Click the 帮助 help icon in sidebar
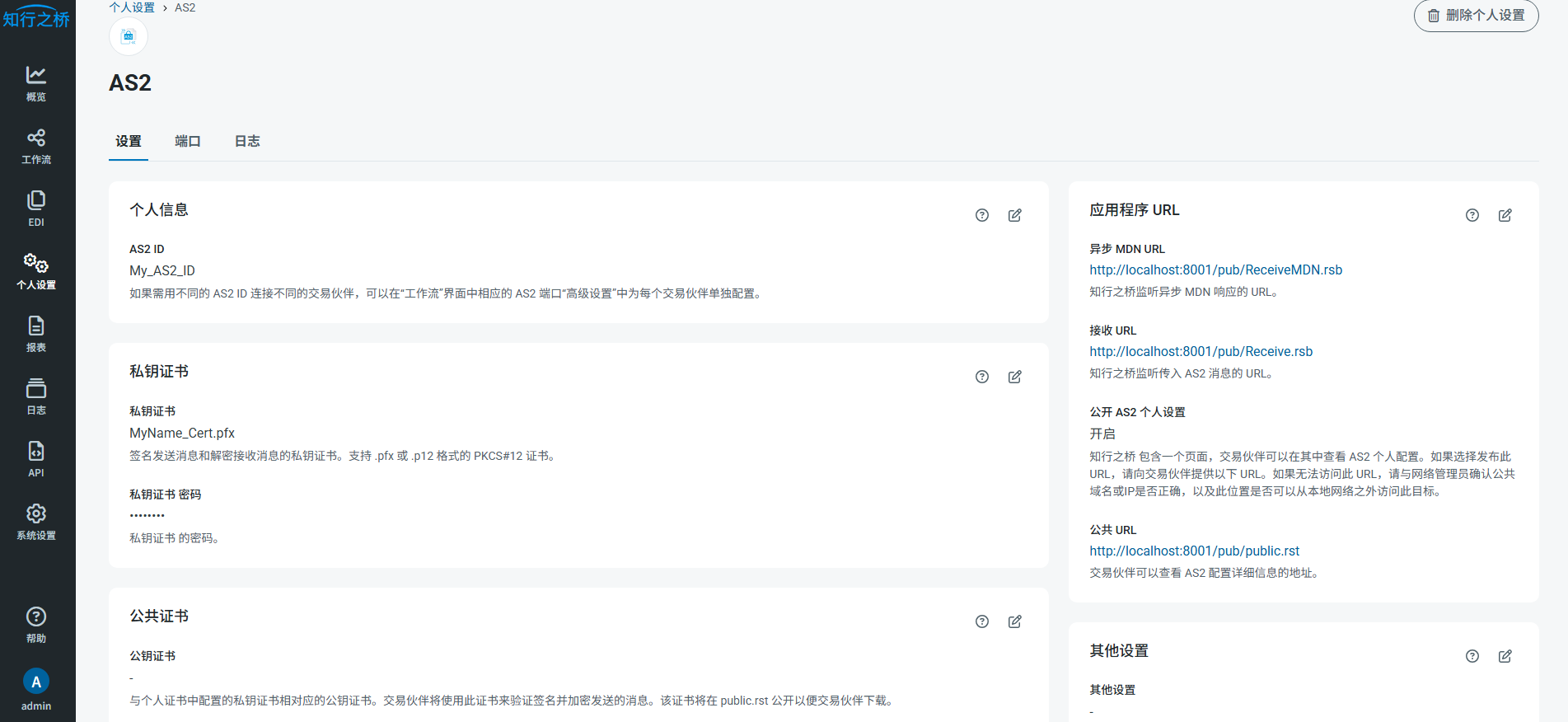This screenshot has width=1568, height=722. click(x=36, y=625)
